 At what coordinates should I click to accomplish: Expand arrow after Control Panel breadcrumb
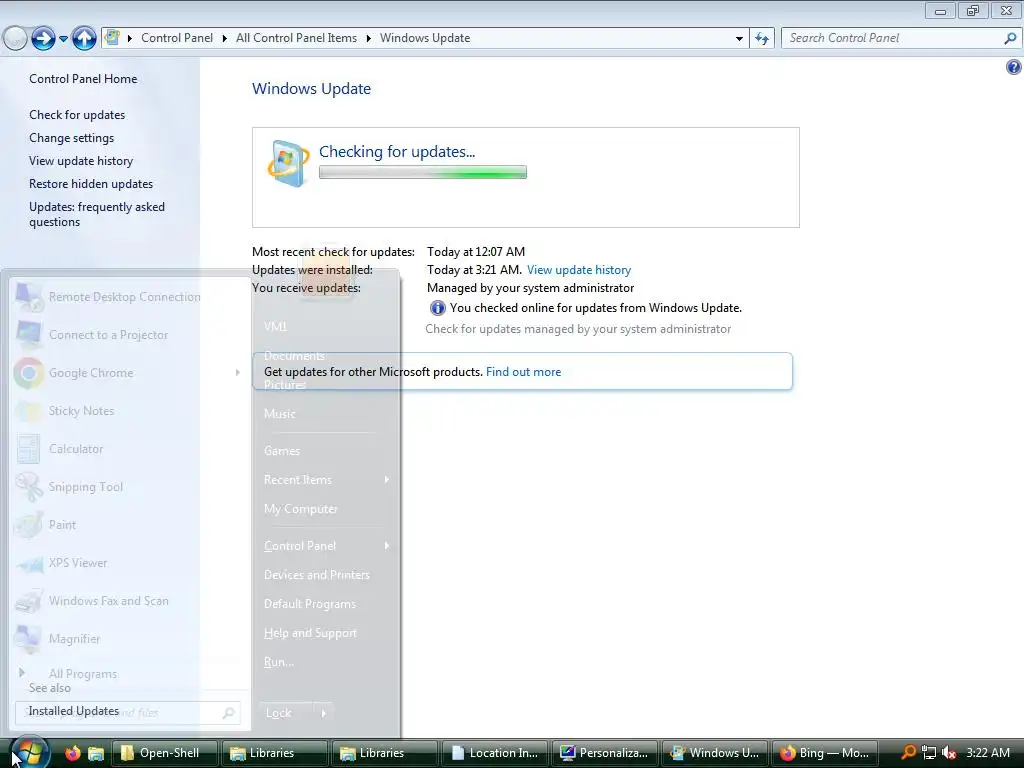click(224, 39)
